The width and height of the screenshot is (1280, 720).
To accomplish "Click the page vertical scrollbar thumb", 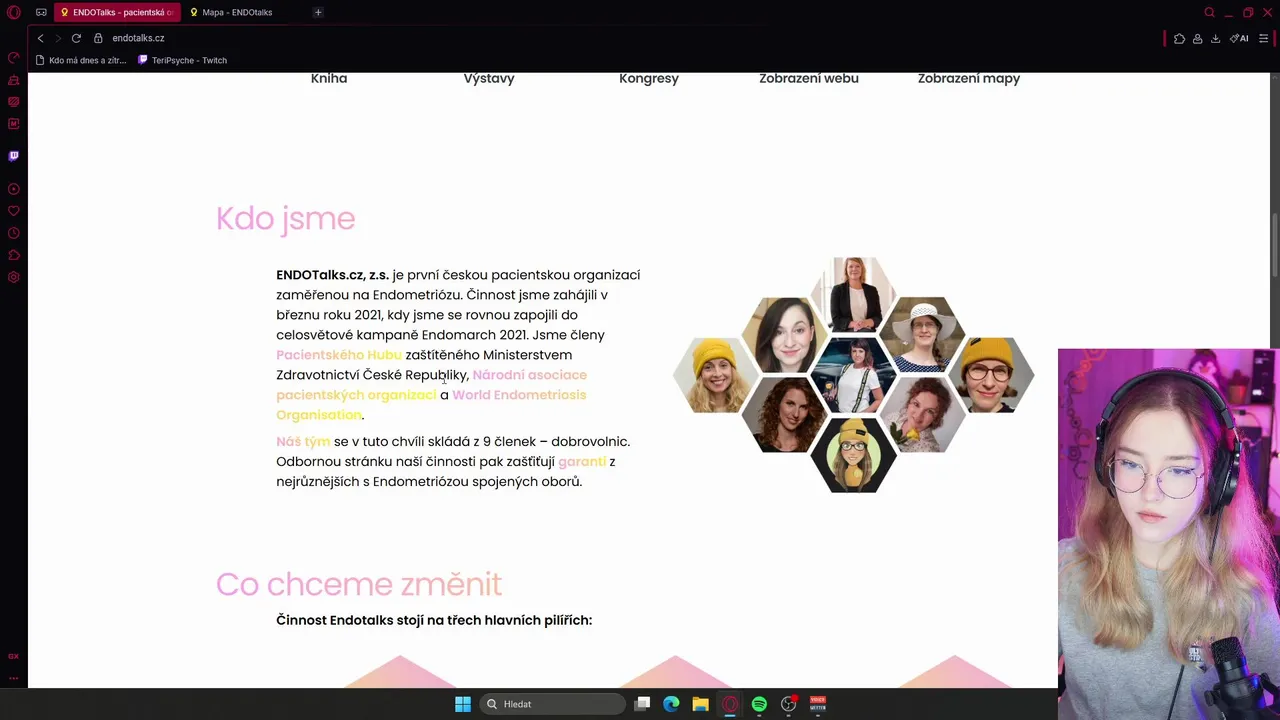I will coord(1274,246).
